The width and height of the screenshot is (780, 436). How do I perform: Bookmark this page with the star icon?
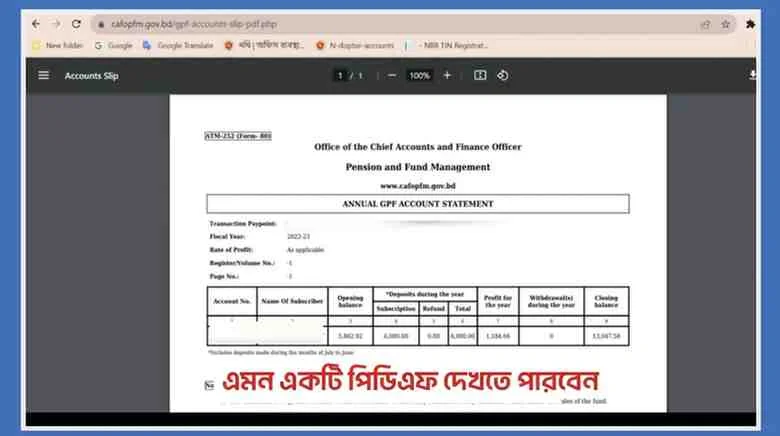pos(726,24)
